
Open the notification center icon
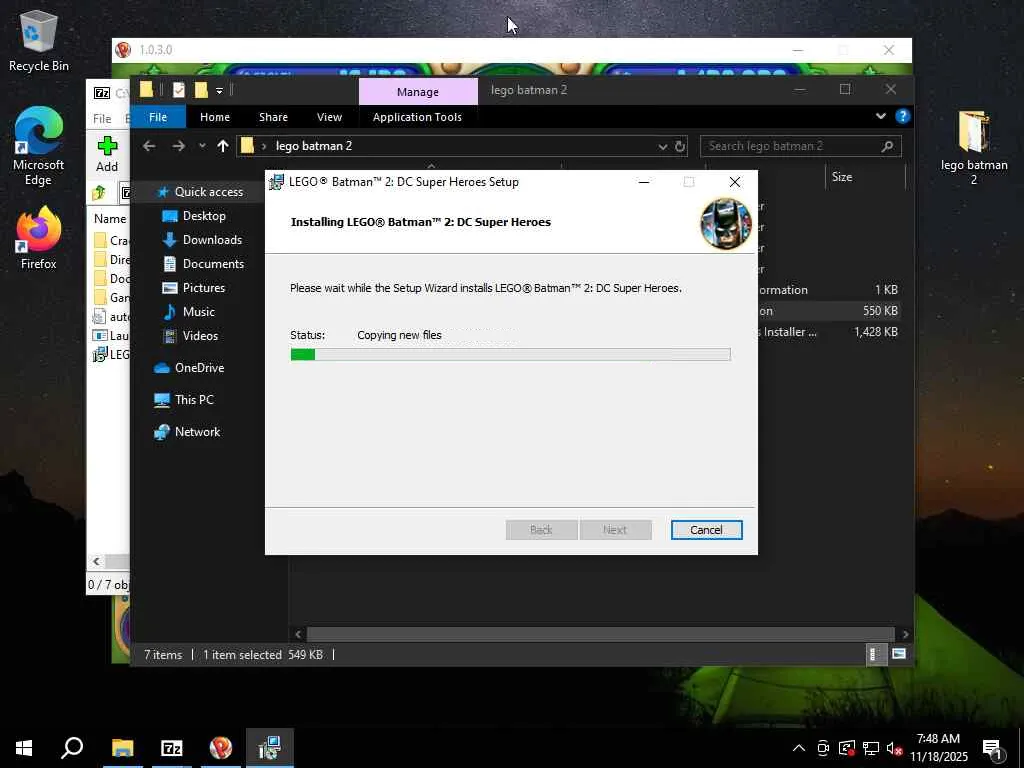pyautogui.click(x=992, y=750)
